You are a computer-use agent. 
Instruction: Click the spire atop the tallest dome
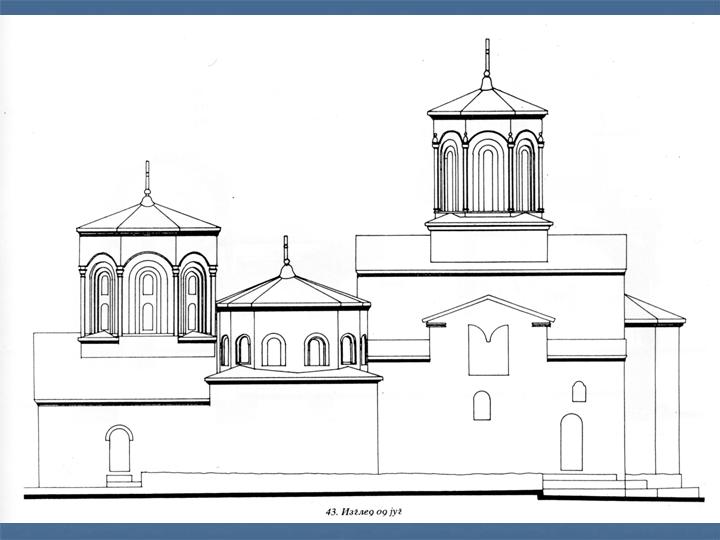tap(487, 62)
